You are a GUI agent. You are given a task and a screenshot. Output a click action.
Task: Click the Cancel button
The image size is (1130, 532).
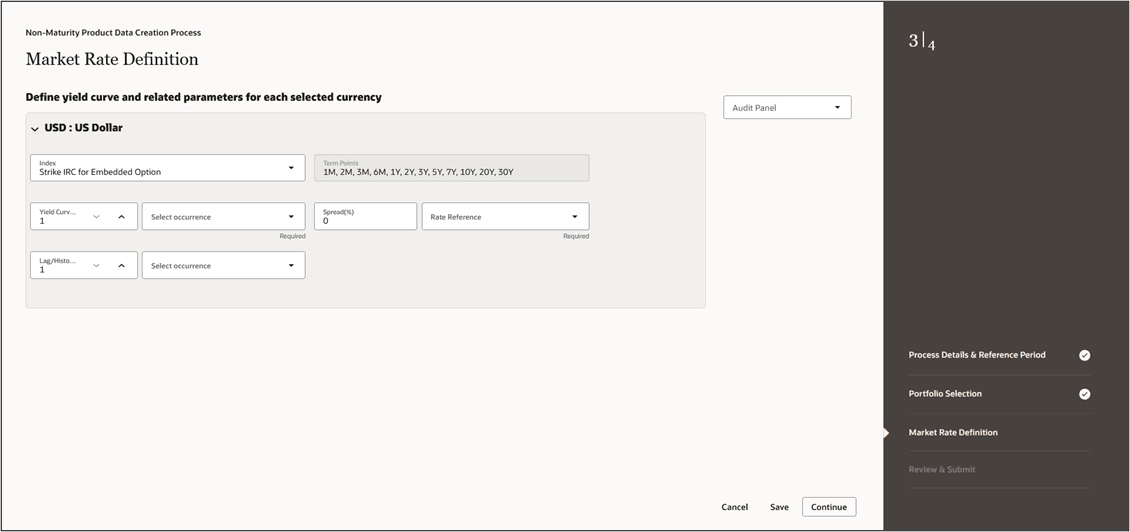pos(734,507)
